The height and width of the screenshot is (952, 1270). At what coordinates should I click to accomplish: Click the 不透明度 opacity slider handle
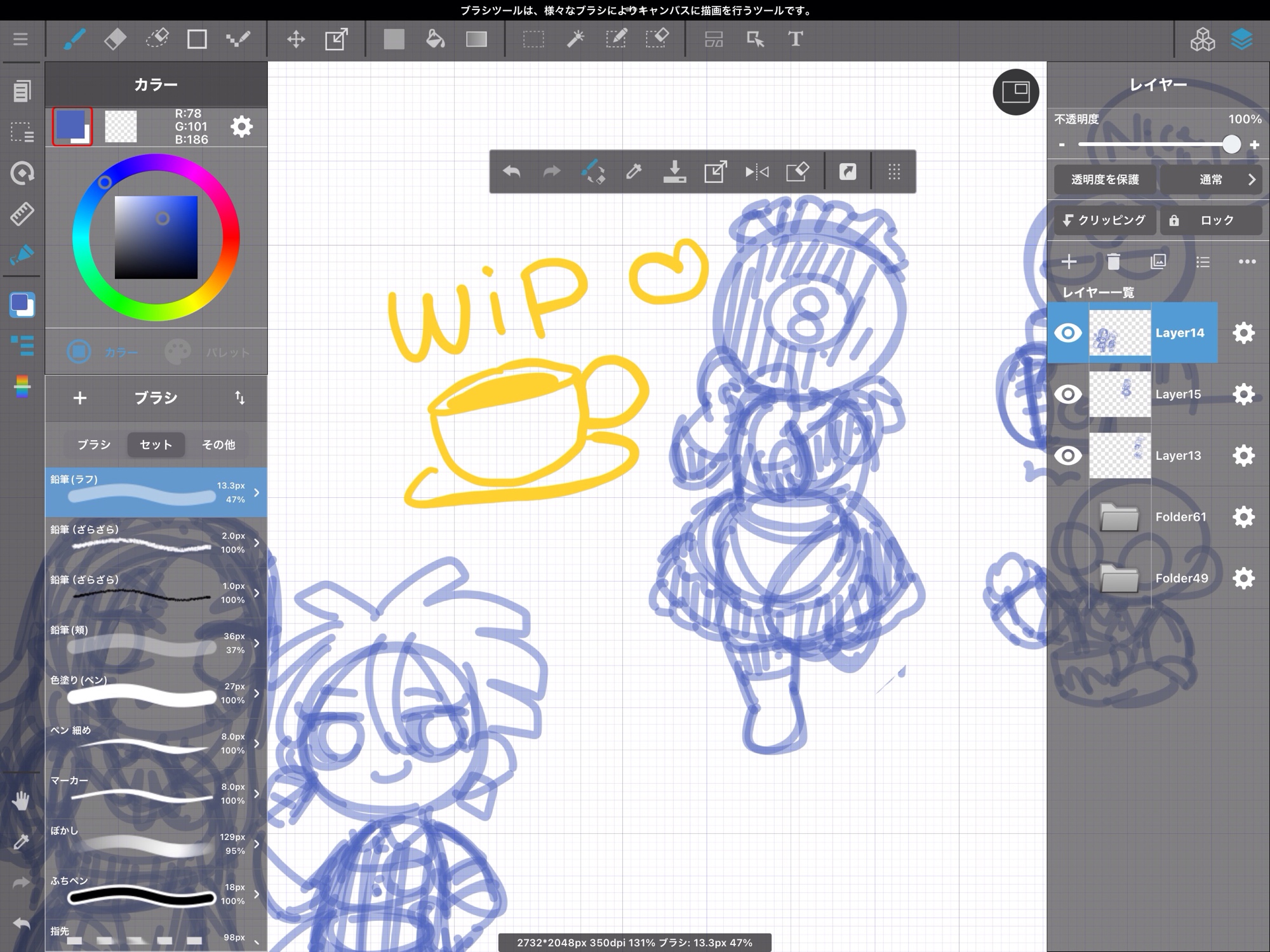click(x=1231, y=145)
